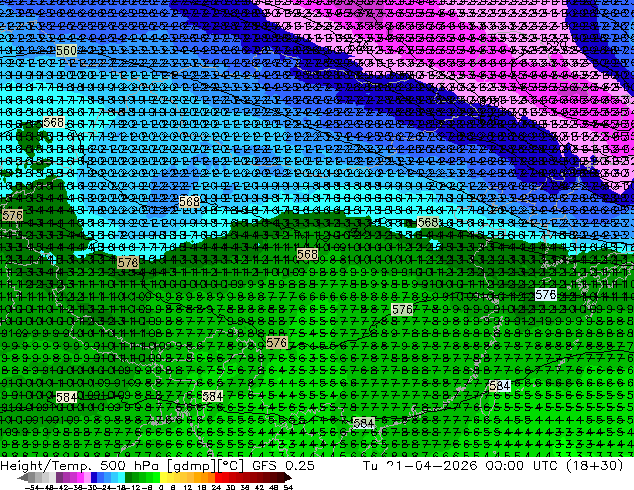
Task: Click the '[gdmp]' unit label
Action: click(192, 466)
